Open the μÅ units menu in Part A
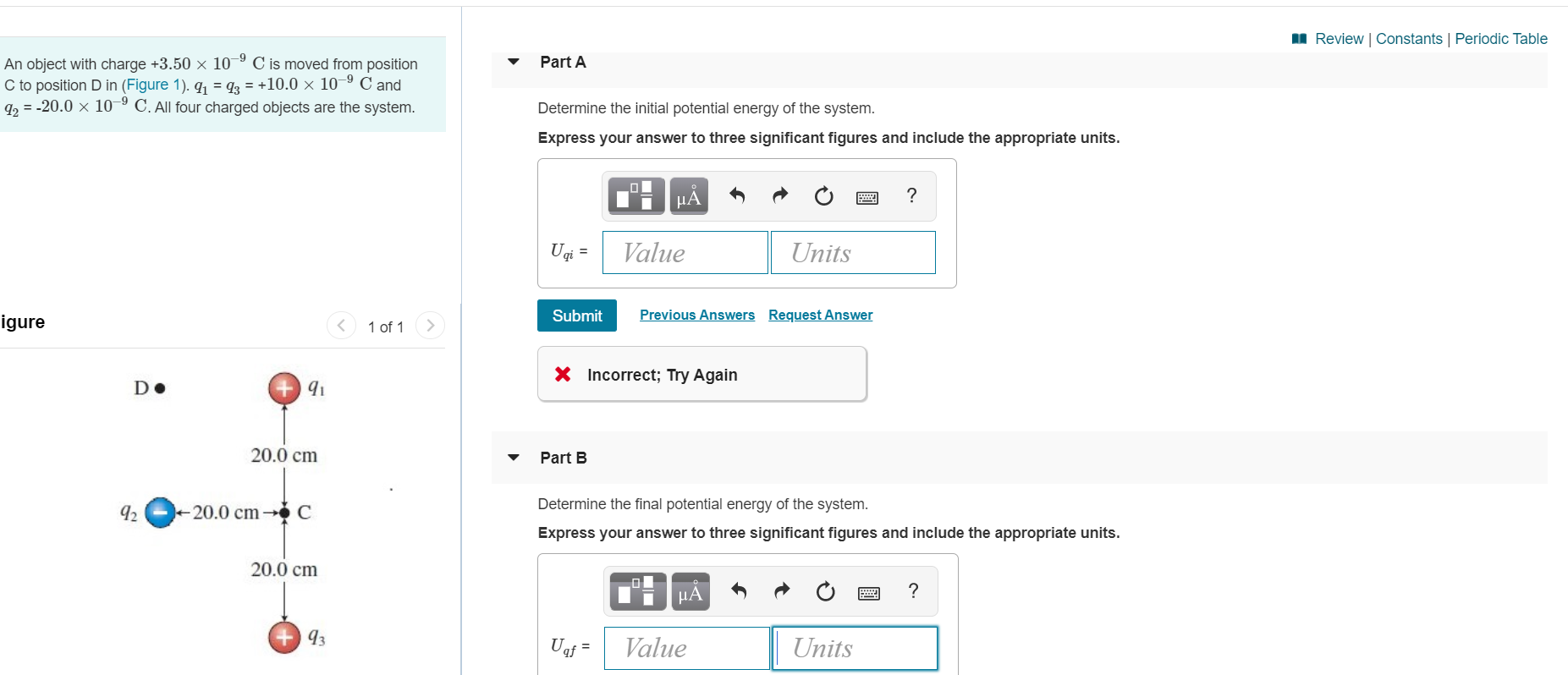Image resolution: width=1568 pixels, height=675 pixels. click(688, 195)
